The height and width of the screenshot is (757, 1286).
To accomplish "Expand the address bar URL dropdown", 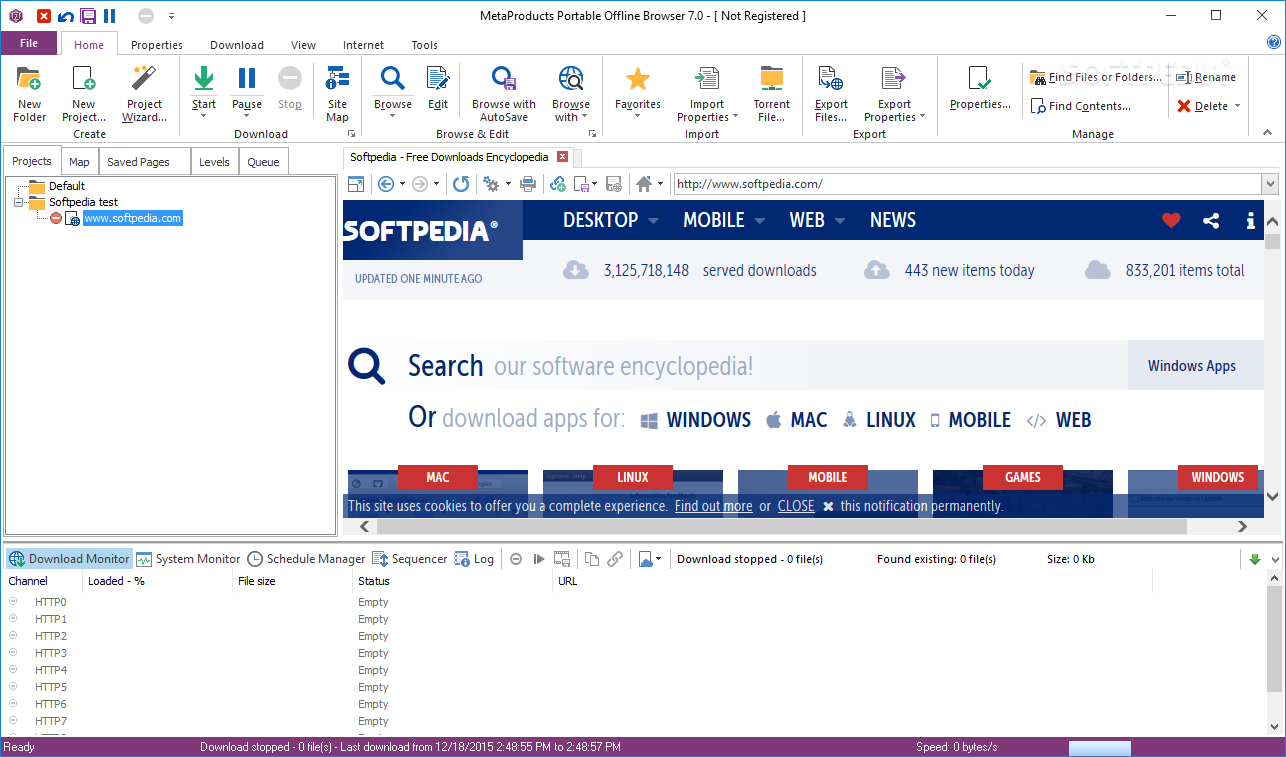I will point(1270,184).
